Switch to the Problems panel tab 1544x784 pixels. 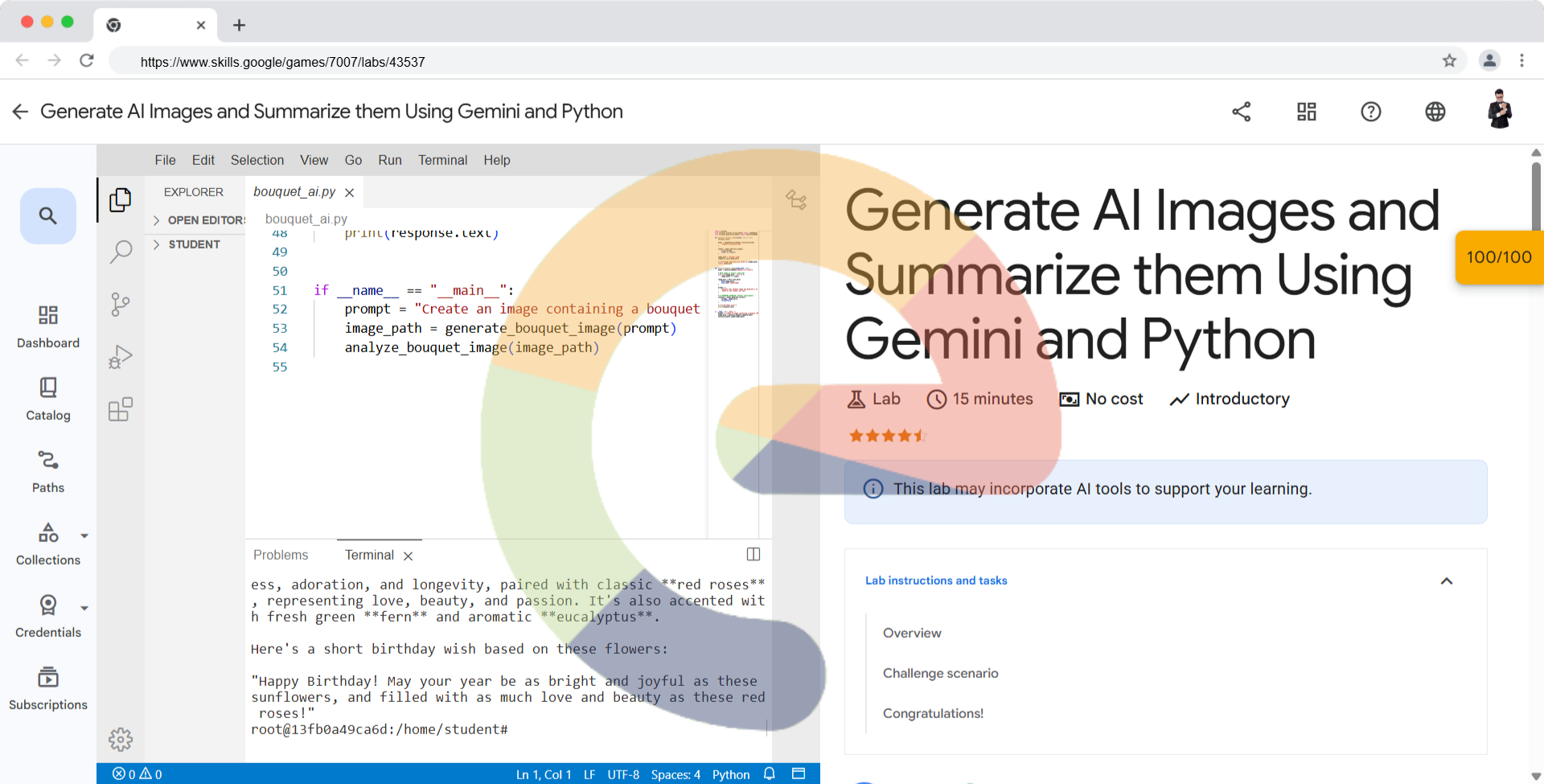click(281, 555)
